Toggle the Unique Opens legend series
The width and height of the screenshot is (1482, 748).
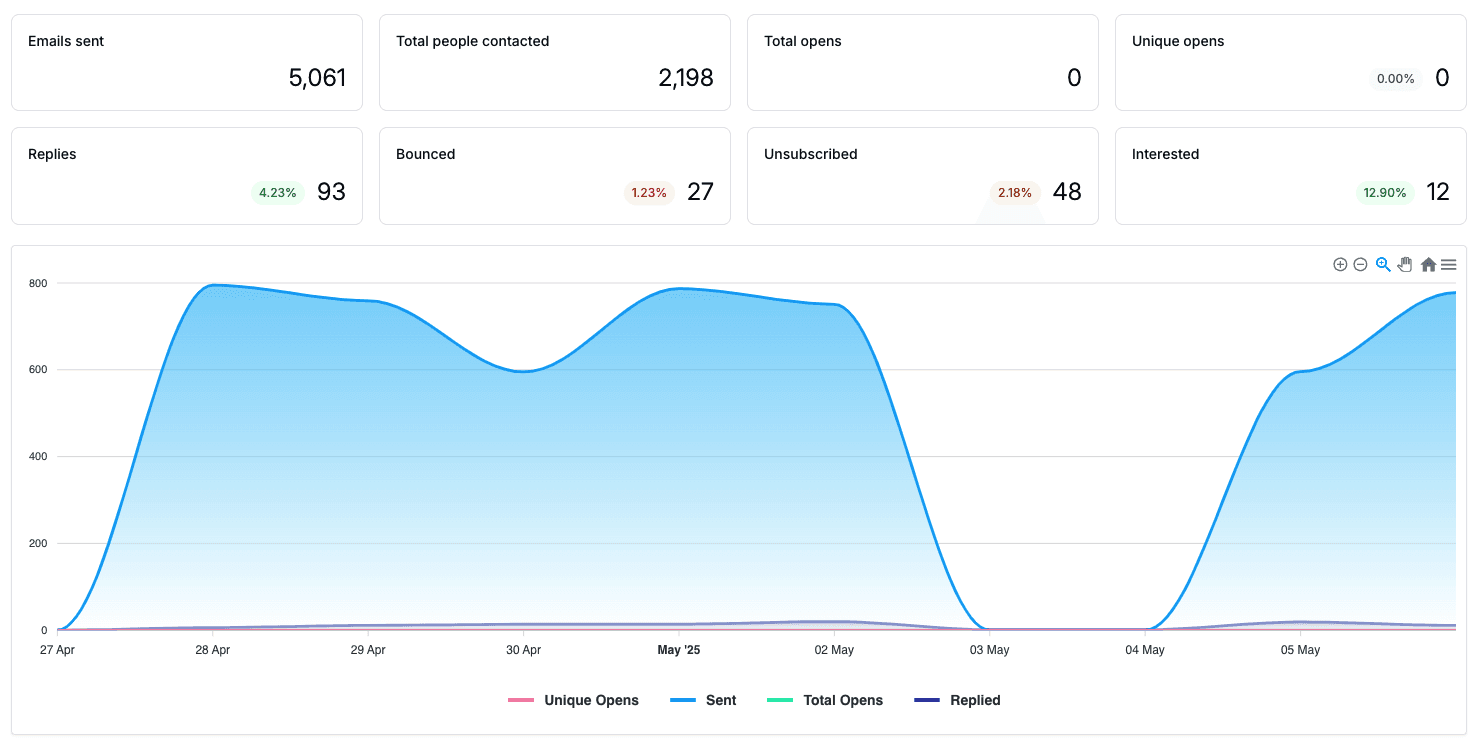pos(573,700)
